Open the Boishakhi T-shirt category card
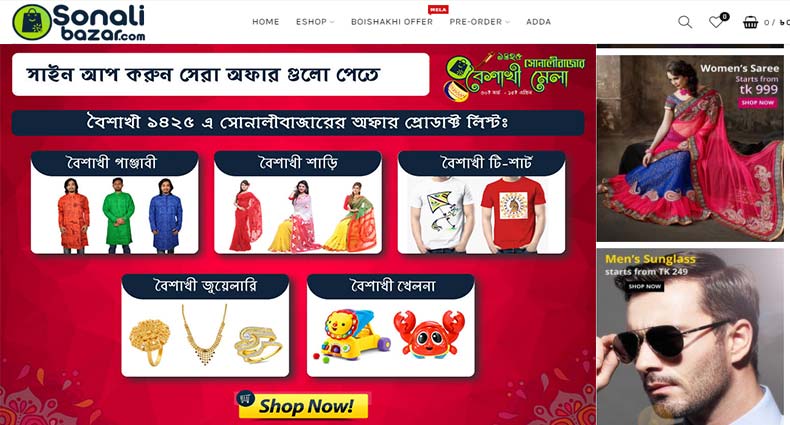 pyautogui.click(x=481, y=202)
